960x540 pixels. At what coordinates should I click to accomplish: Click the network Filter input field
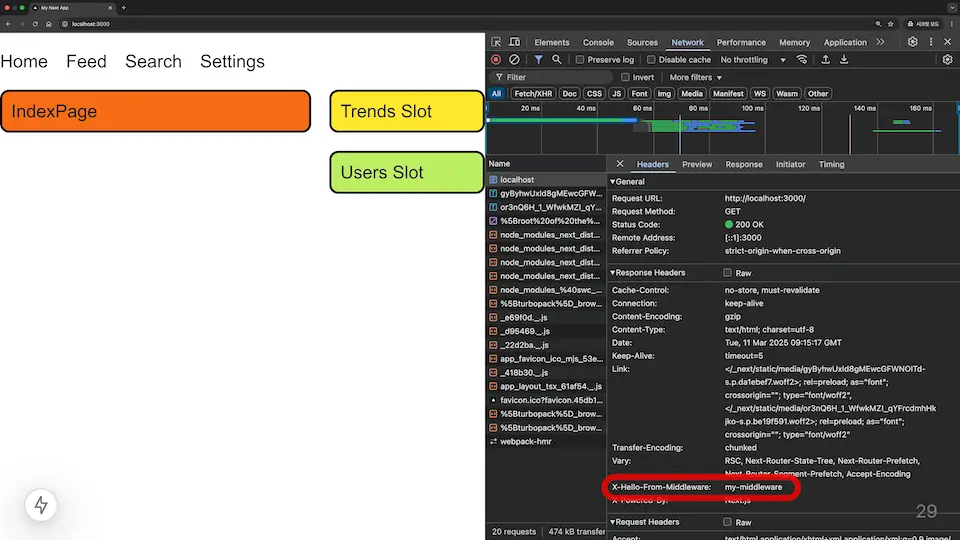coord(551,77)
